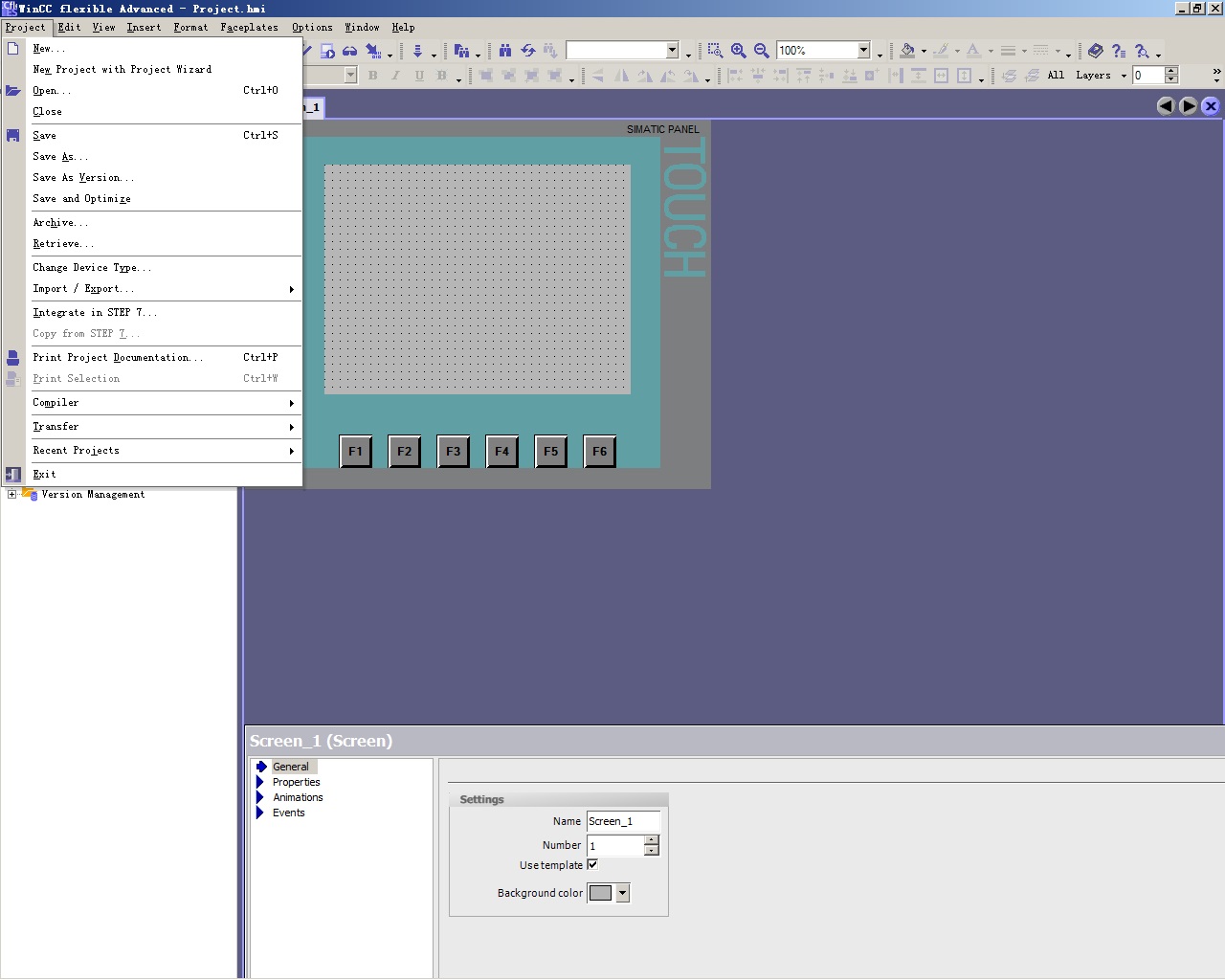
Task: Click the fill color bucket icon
Action: tap(907, 51)
